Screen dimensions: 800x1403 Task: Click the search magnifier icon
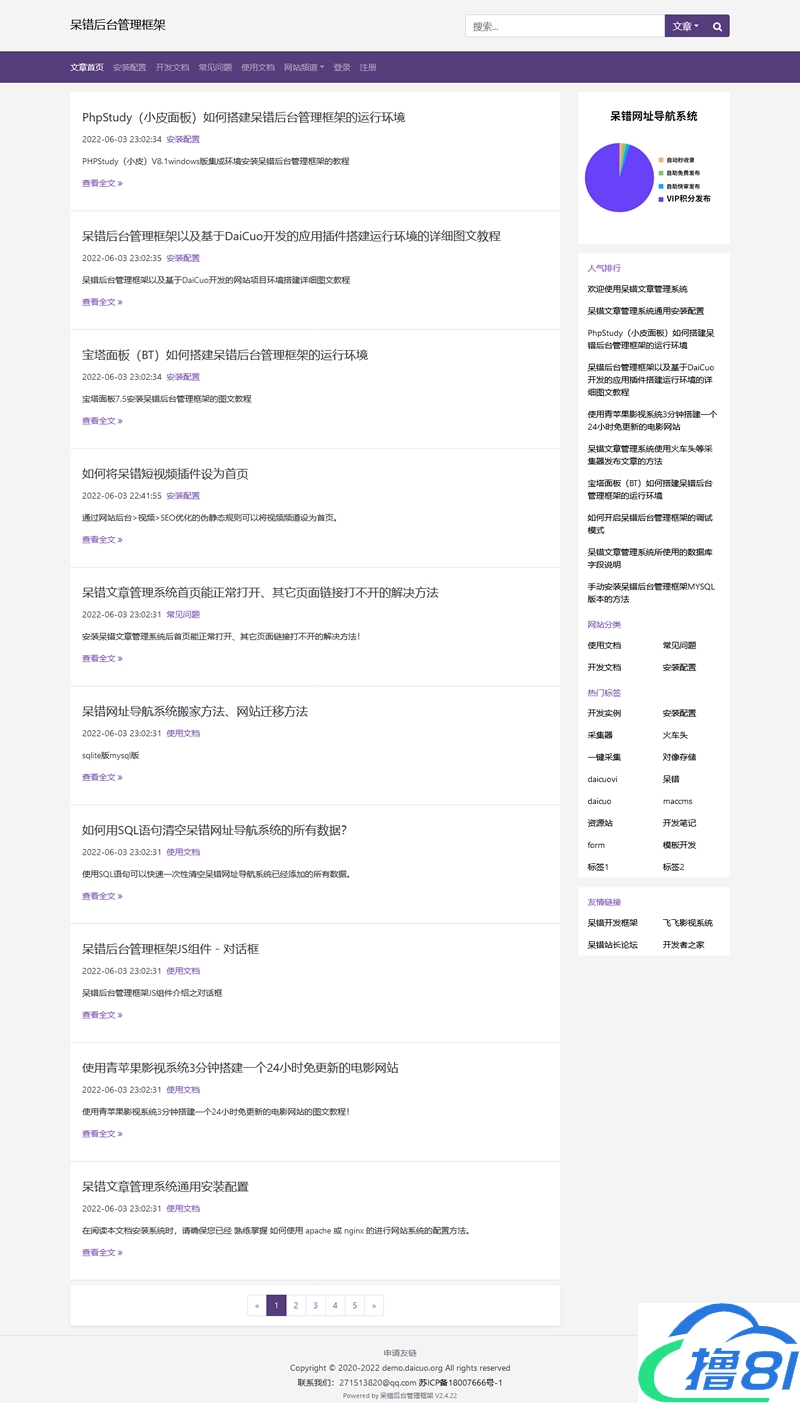(x=717, y=25)
